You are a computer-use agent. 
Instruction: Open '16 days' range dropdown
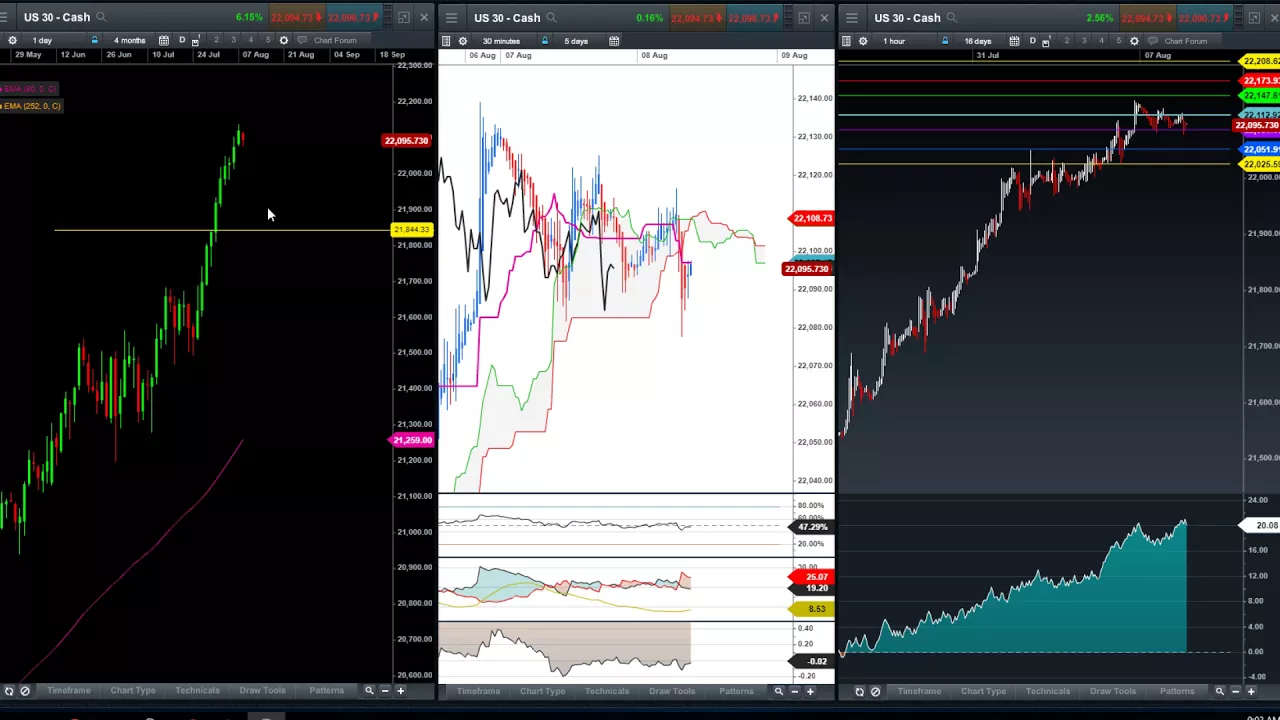(978, 41)
